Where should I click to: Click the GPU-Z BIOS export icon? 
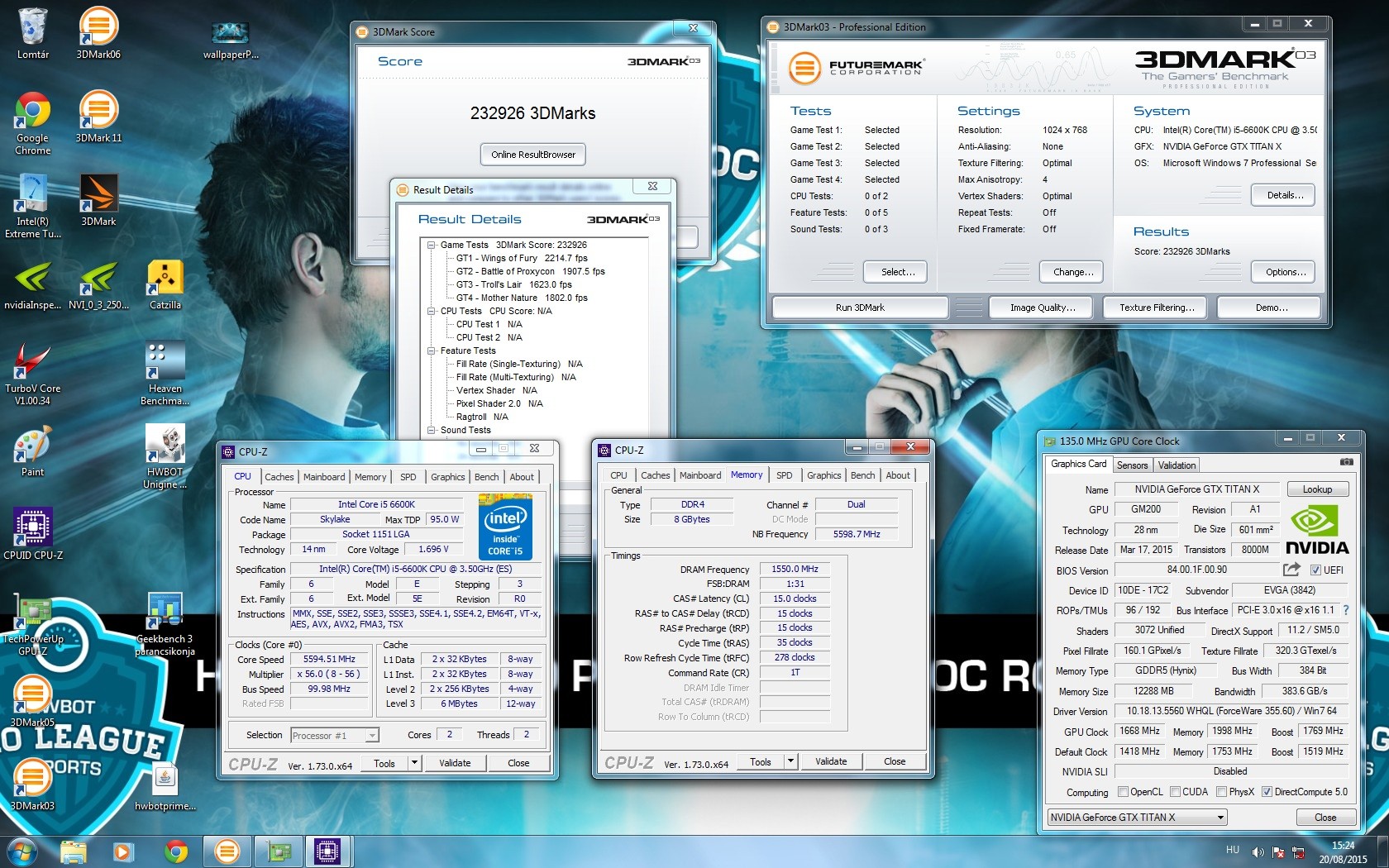click(x=1291, y=570)
